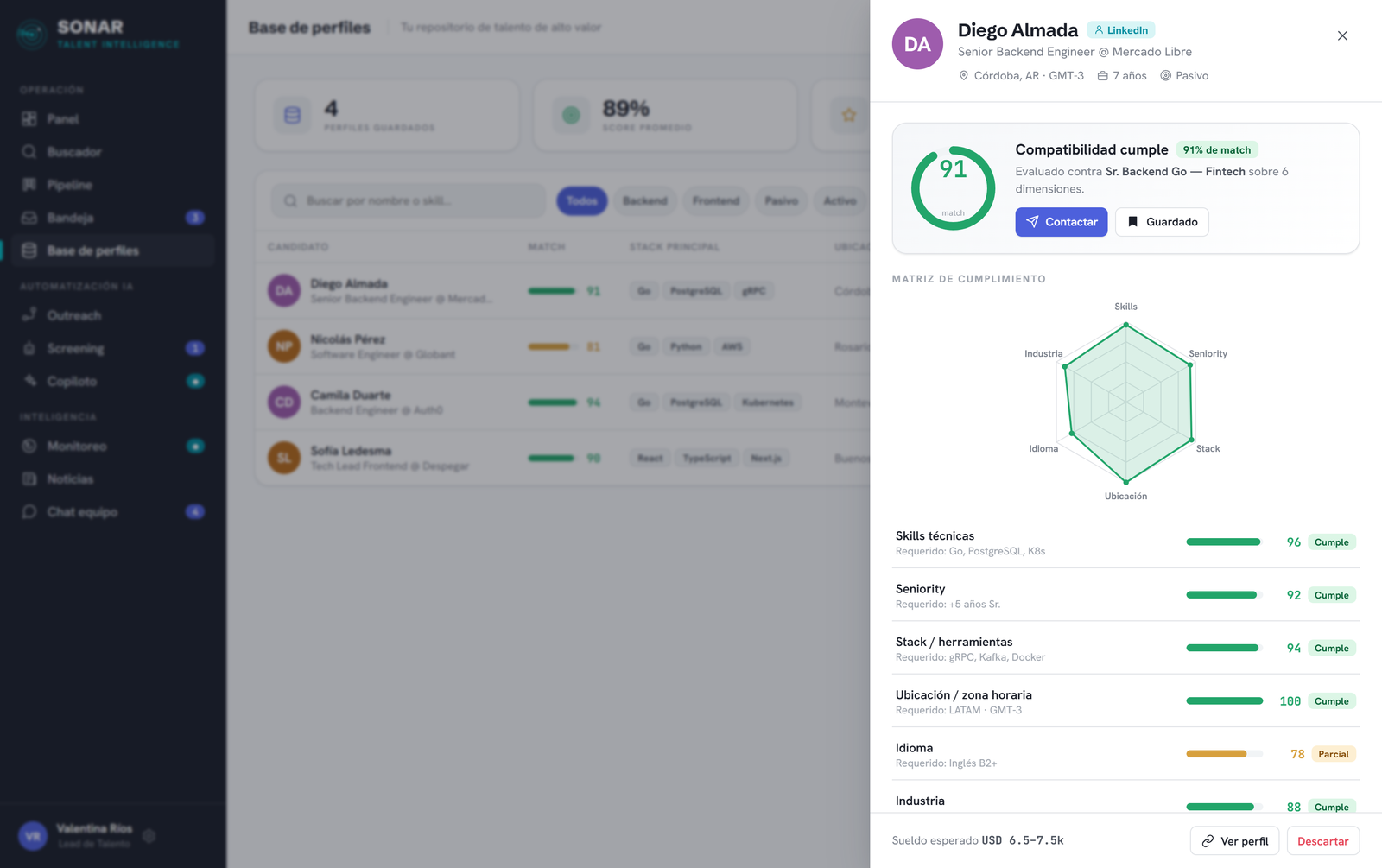Screen dimensions: 1382x868
Task: Select the Pasivo filter chip
Action: tap(781, 200)
